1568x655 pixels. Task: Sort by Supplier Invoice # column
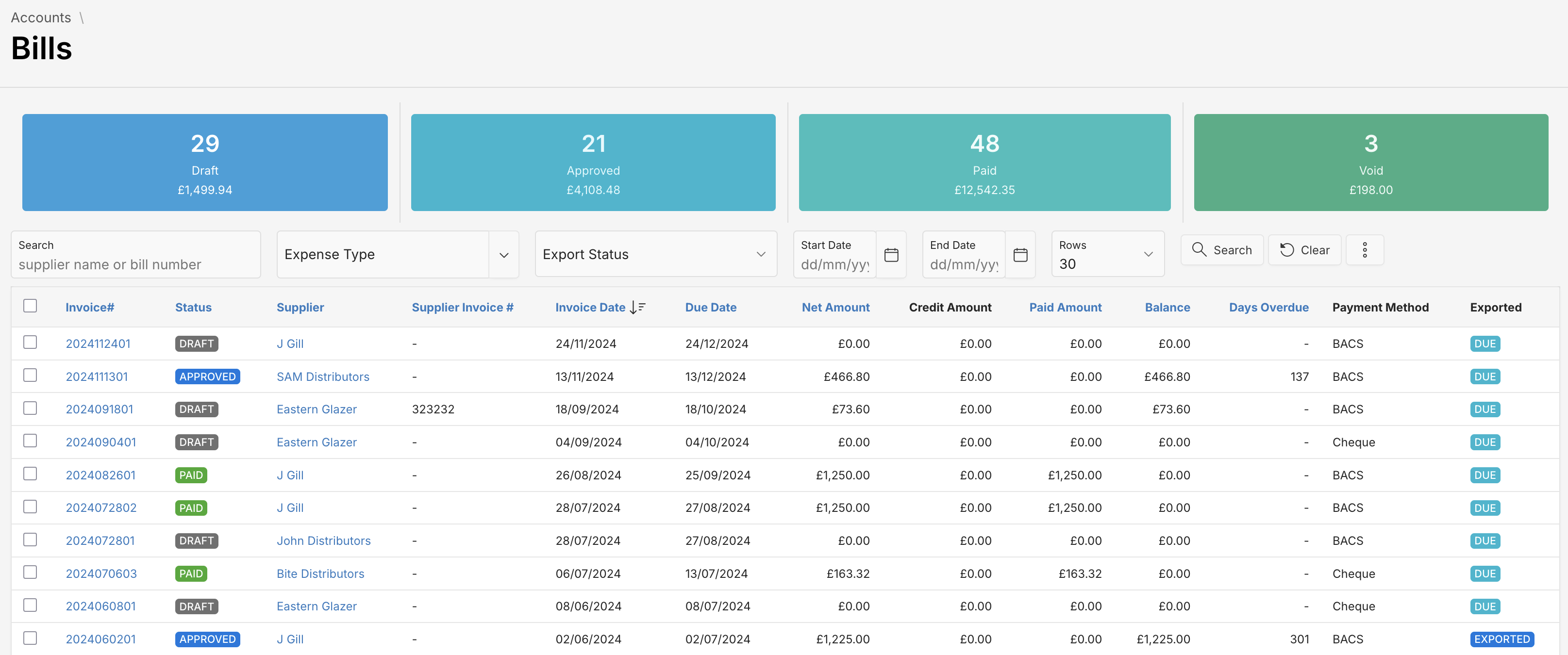coord(463,308)
